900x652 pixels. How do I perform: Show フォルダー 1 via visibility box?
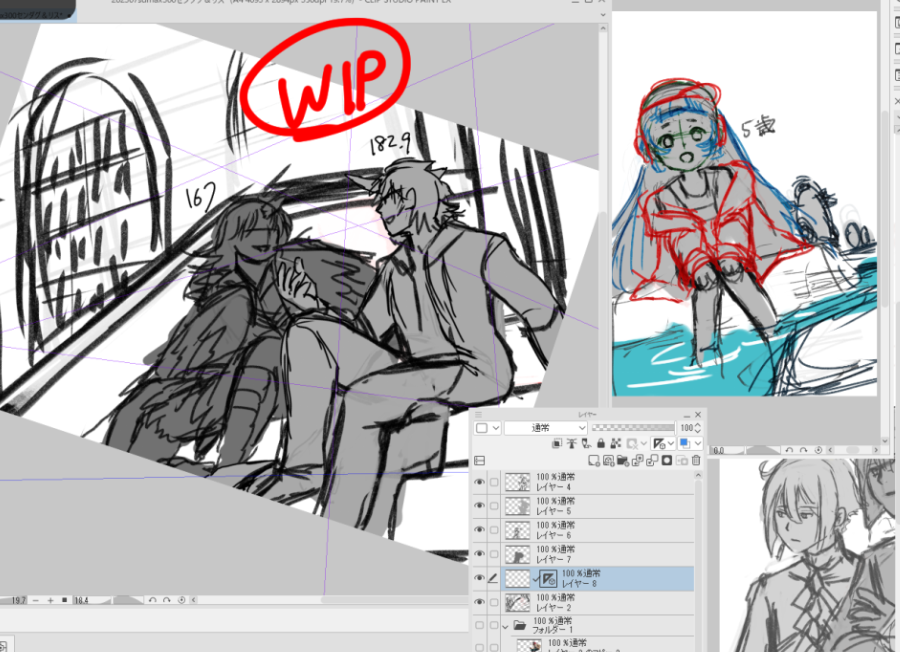[x=479, y=626]
